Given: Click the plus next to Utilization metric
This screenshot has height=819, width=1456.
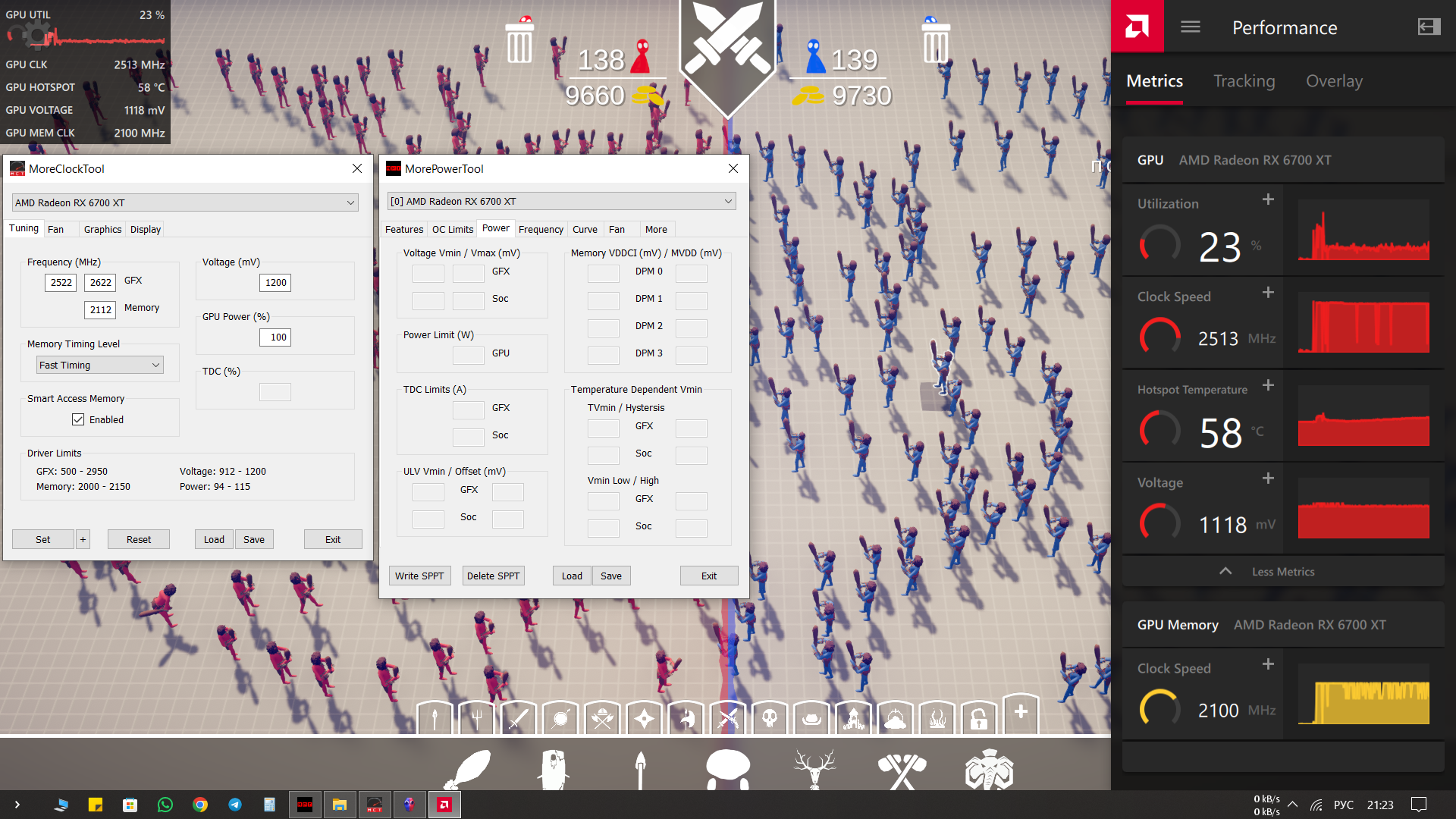Looking at the screenshot, I should (1268, 199).
